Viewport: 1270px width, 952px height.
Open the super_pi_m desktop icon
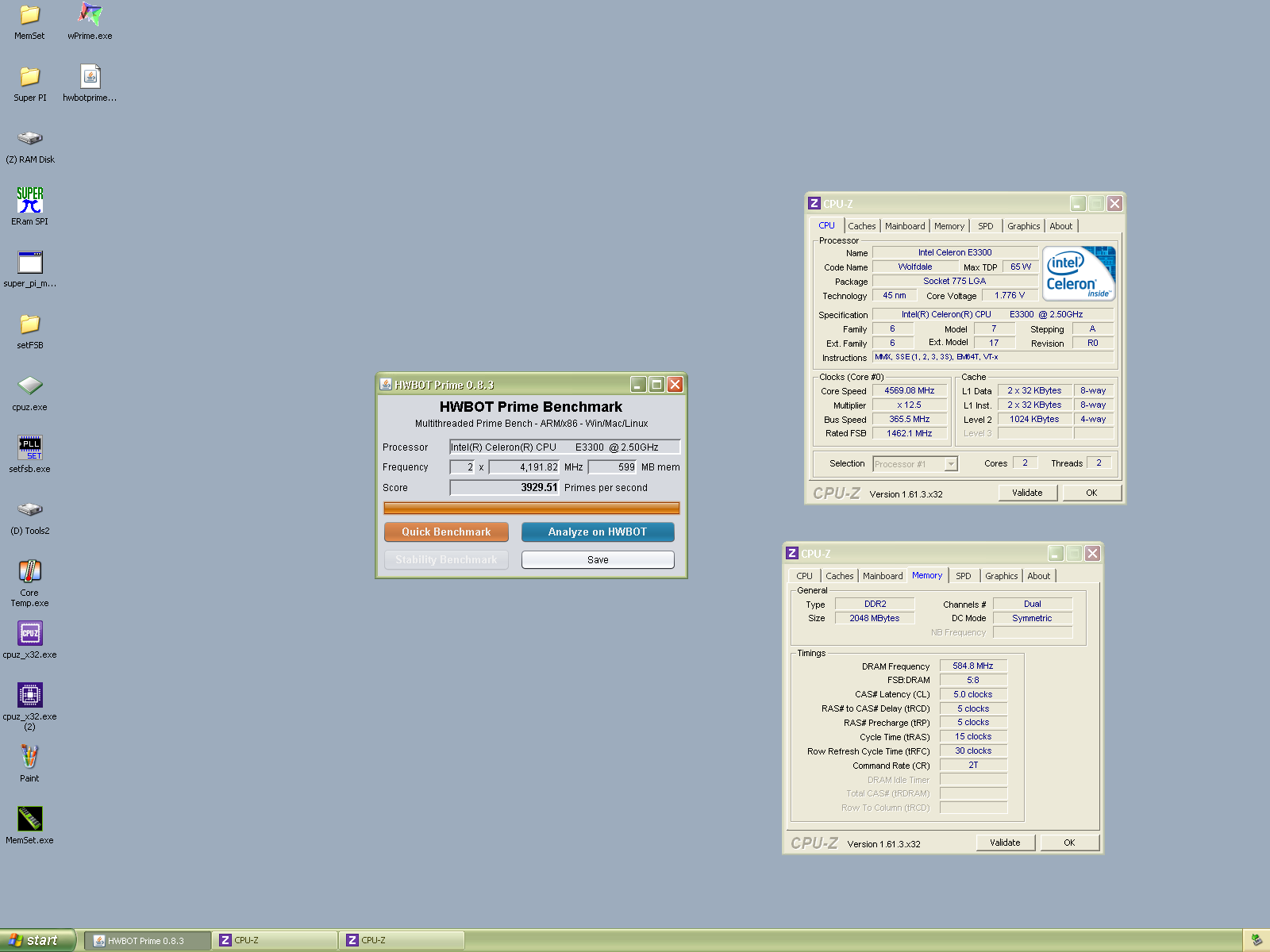point(29,262)
